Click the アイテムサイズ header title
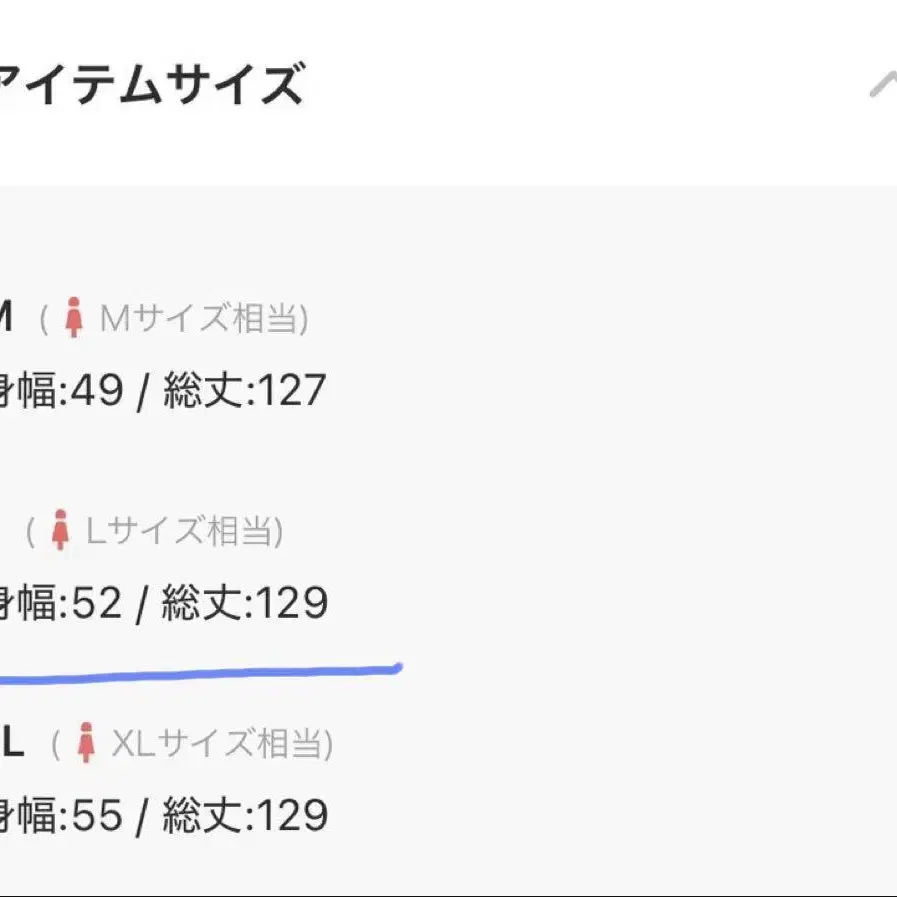This screenshot has height=897, width=897. [150, 84]
